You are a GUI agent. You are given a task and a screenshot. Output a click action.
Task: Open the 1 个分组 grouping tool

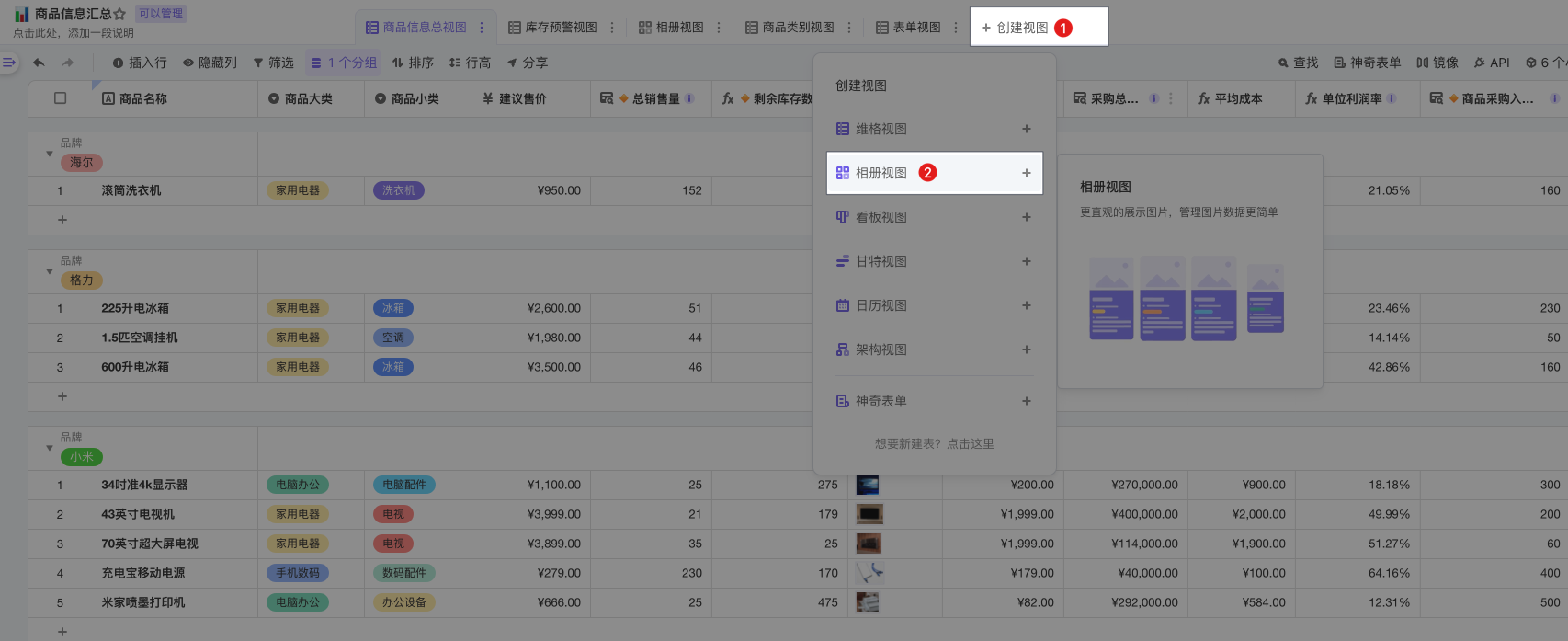point(344,63)
